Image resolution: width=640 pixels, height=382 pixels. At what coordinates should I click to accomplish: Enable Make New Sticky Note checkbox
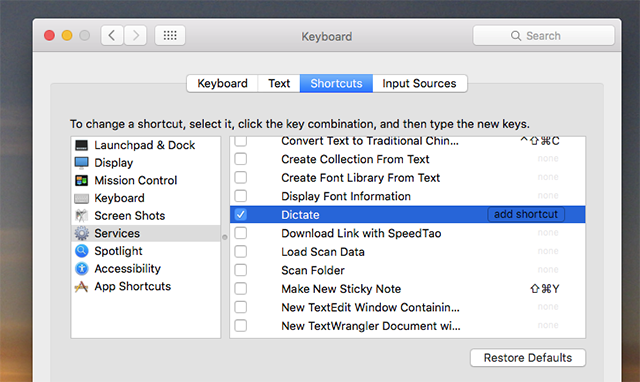(x=241, y=289)
